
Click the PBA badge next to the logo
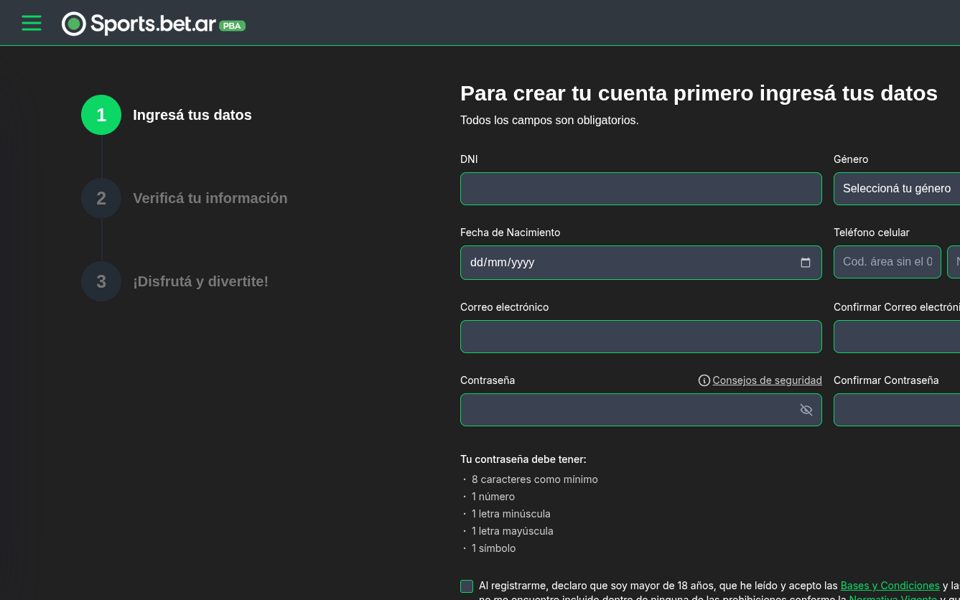(x=232, y=26)
